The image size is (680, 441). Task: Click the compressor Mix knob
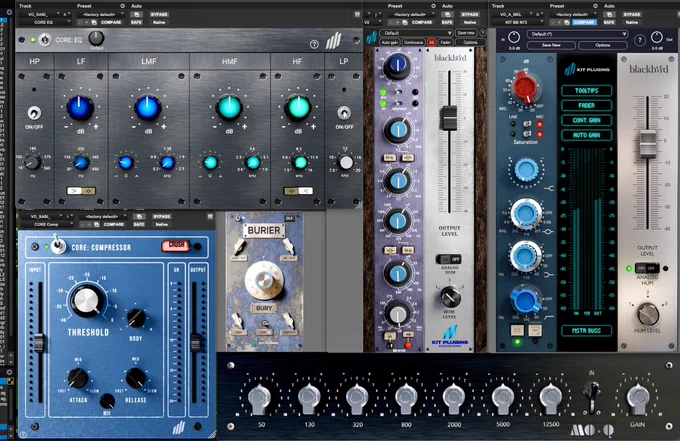(107, 401)
